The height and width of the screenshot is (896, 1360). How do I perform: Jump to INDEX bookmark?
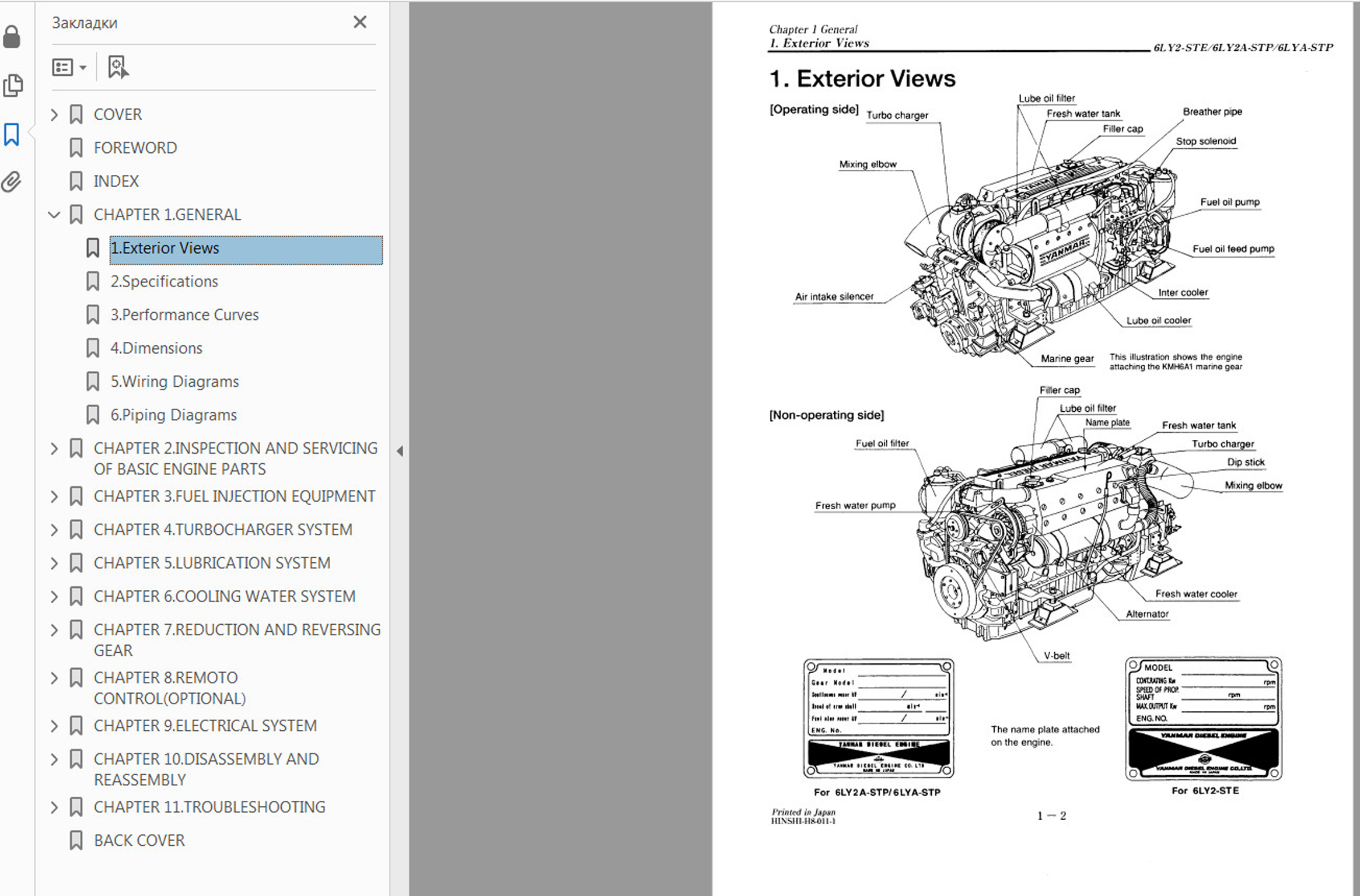pos(116,181)
